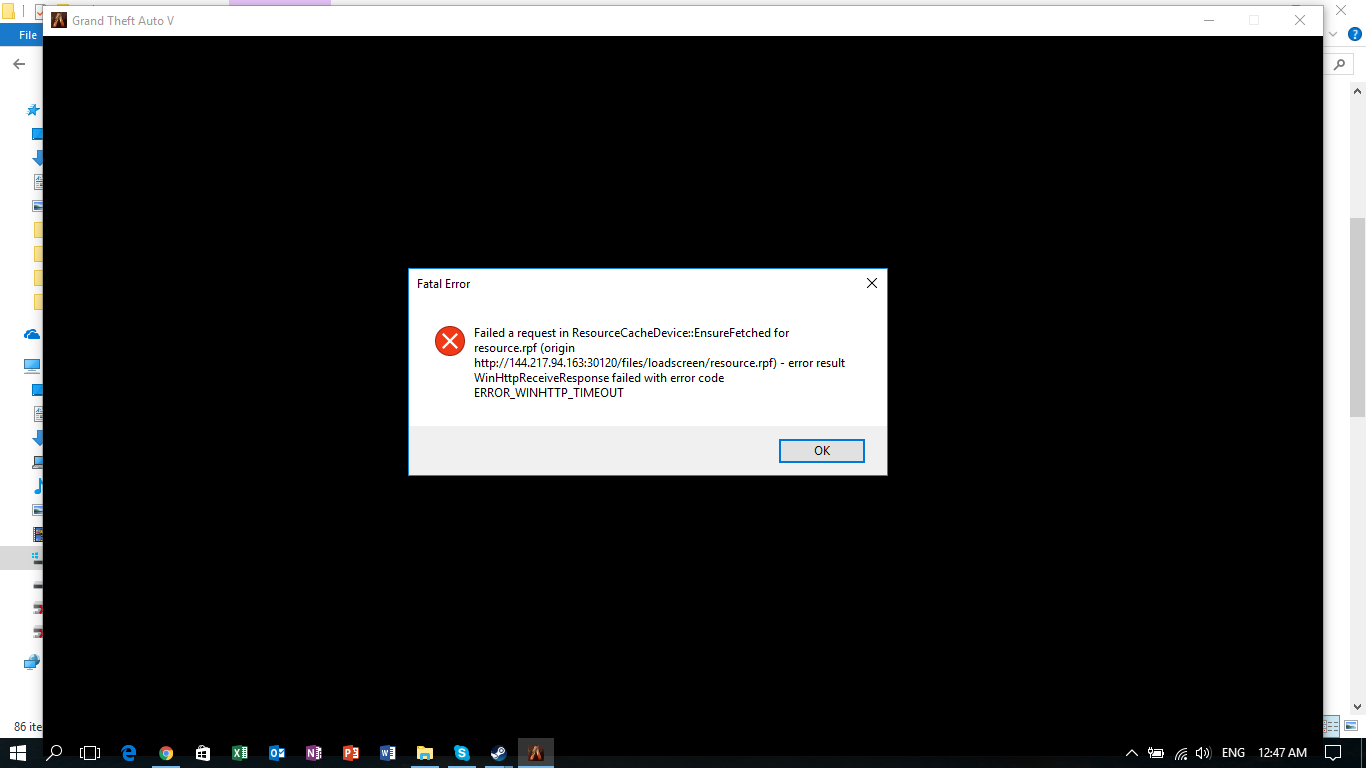The height and width of the screenshot is (768, 1366).
Task: Click the ERROR_WINHTTP_TIMEOUT text line
Action: click(x=549, y=393)
